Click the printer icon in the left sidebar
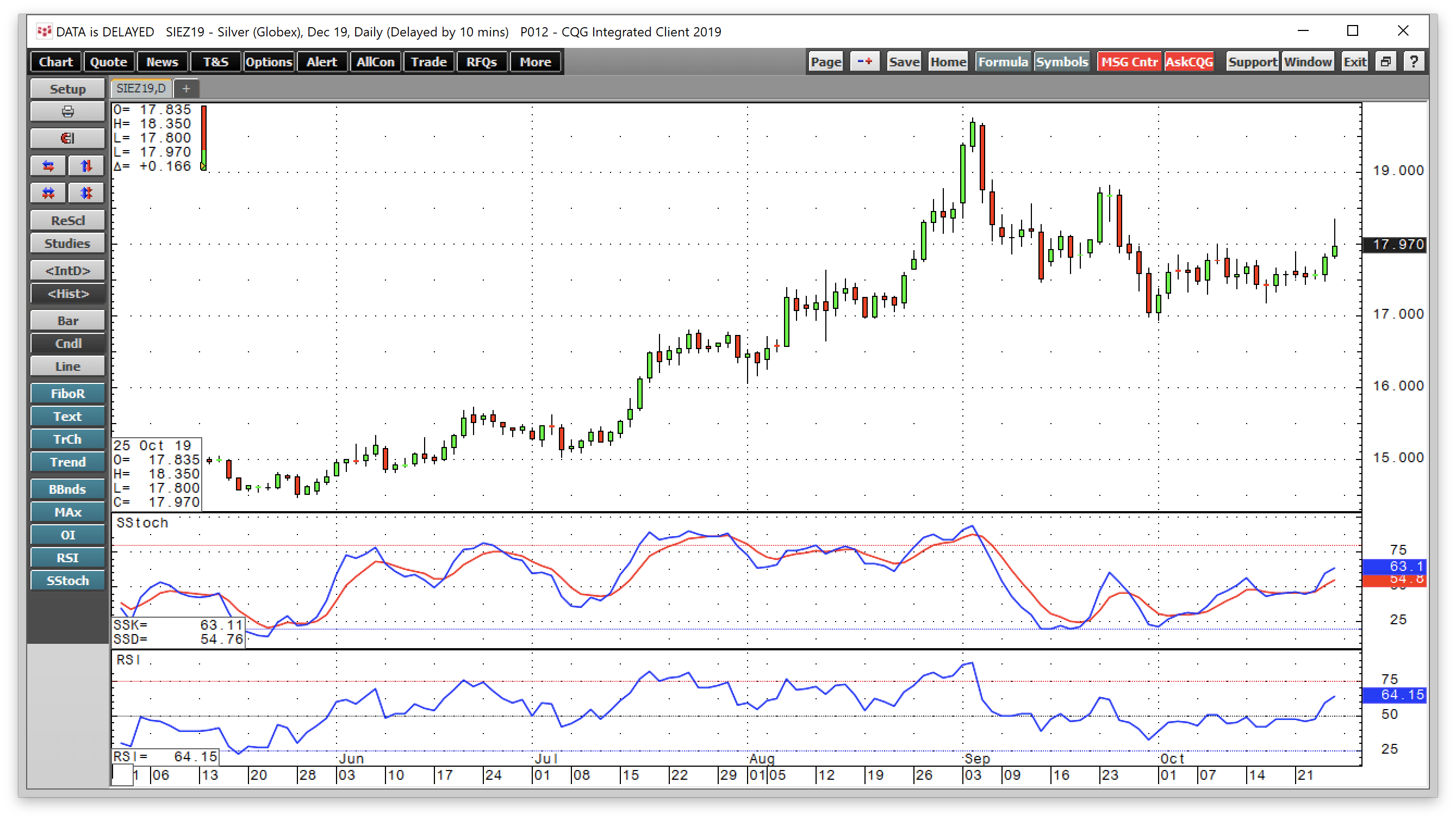The width and height of the screenshot is (1456, 820). [67, 111]
